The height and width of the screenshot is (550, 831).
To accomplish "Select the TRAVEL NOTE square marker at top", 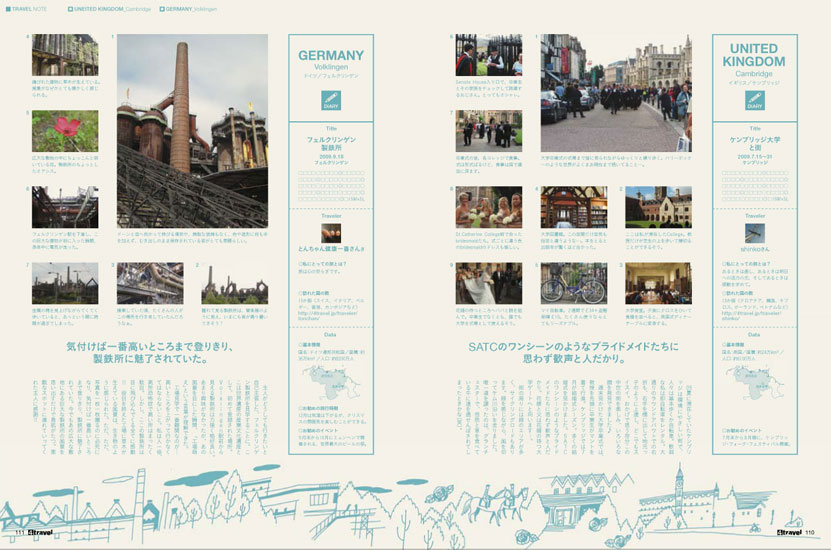I will [6, 8].
